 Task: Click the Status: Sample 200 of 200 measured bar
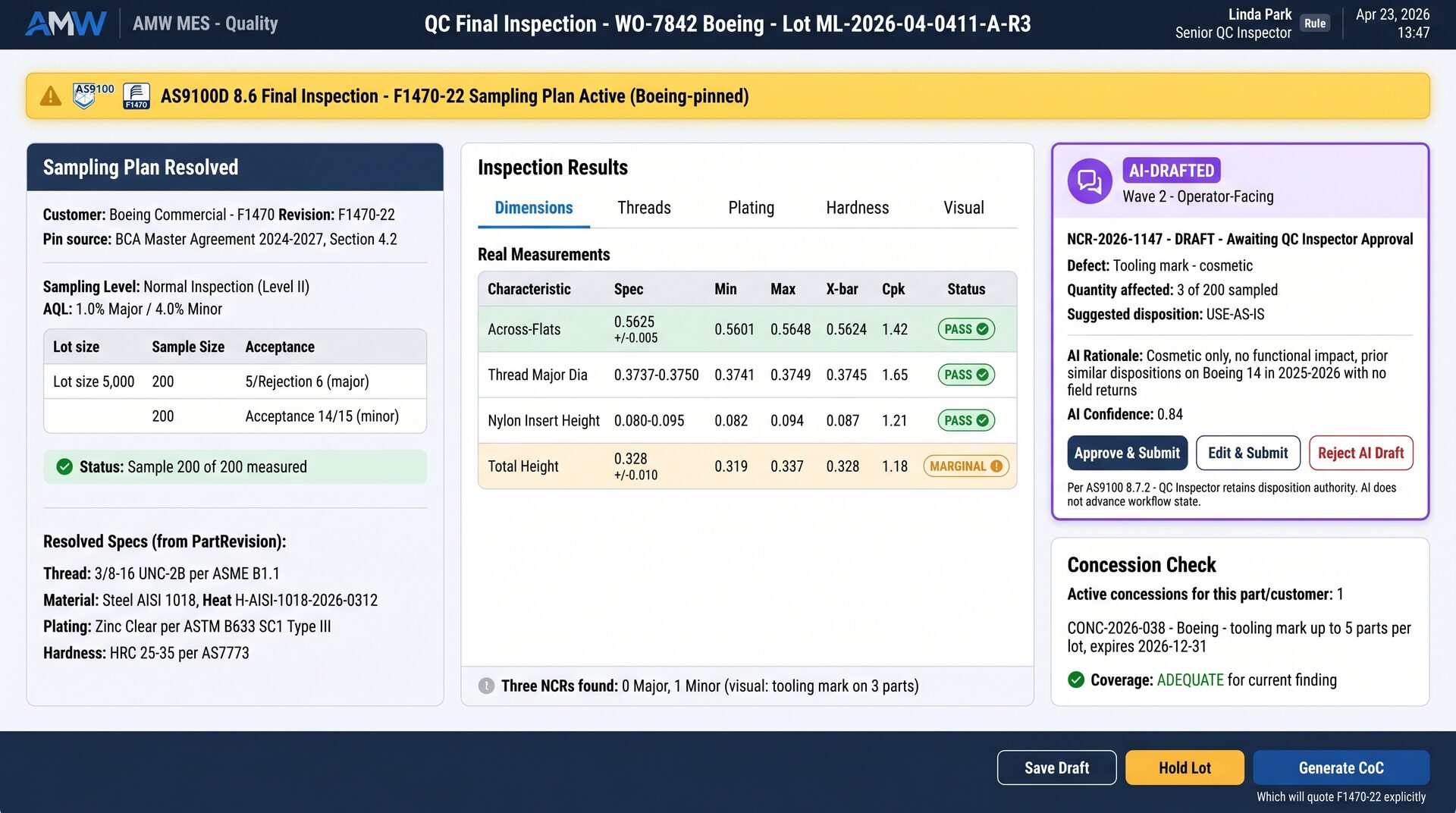(235, 466)
